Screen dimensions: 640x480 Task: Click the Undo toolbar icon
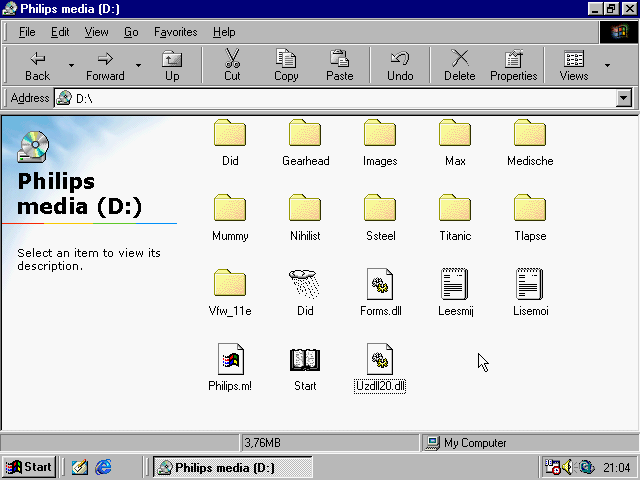400,65
